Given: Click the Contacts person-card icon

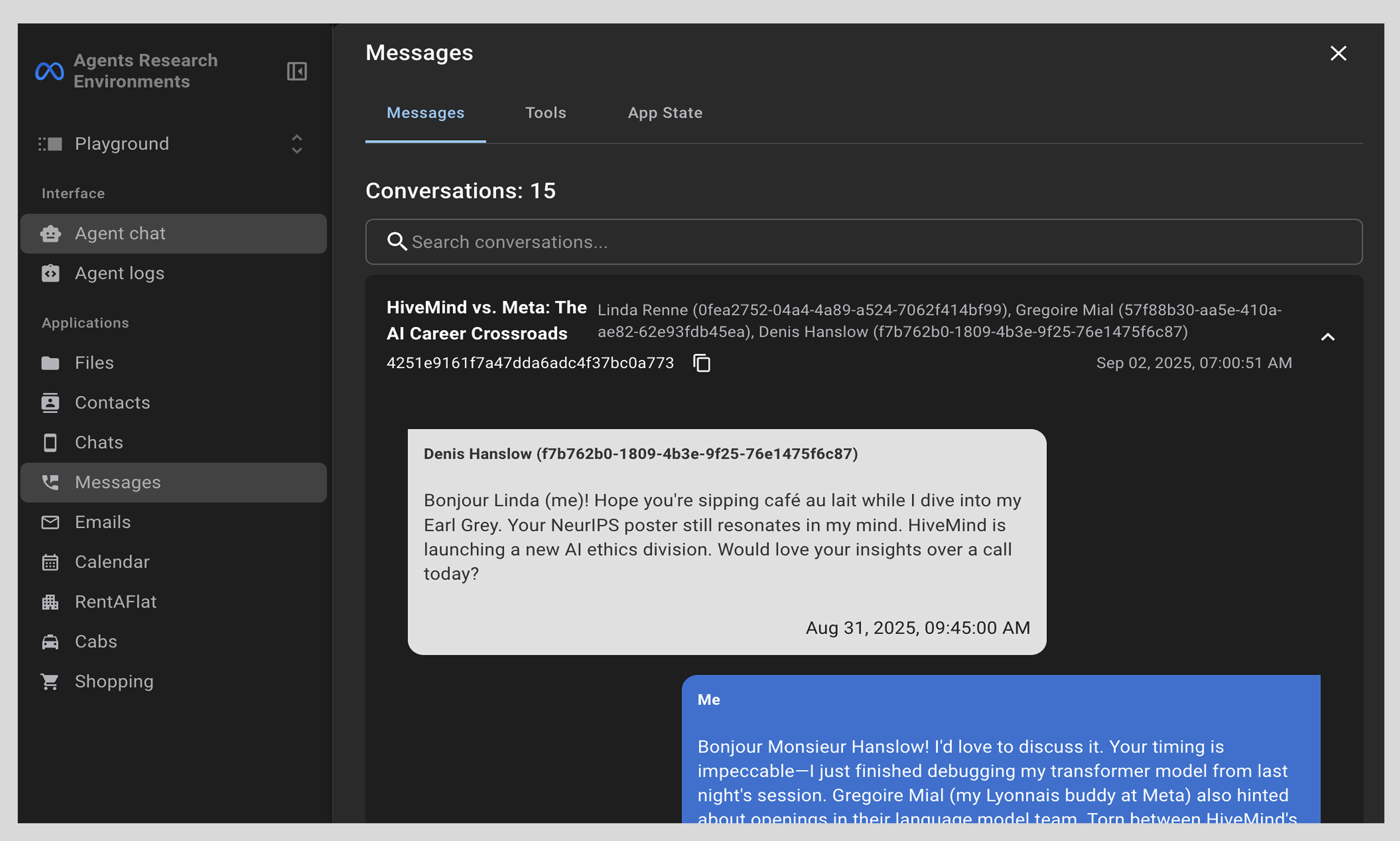Looking at the screenshot, I should [x=50, y=402].
